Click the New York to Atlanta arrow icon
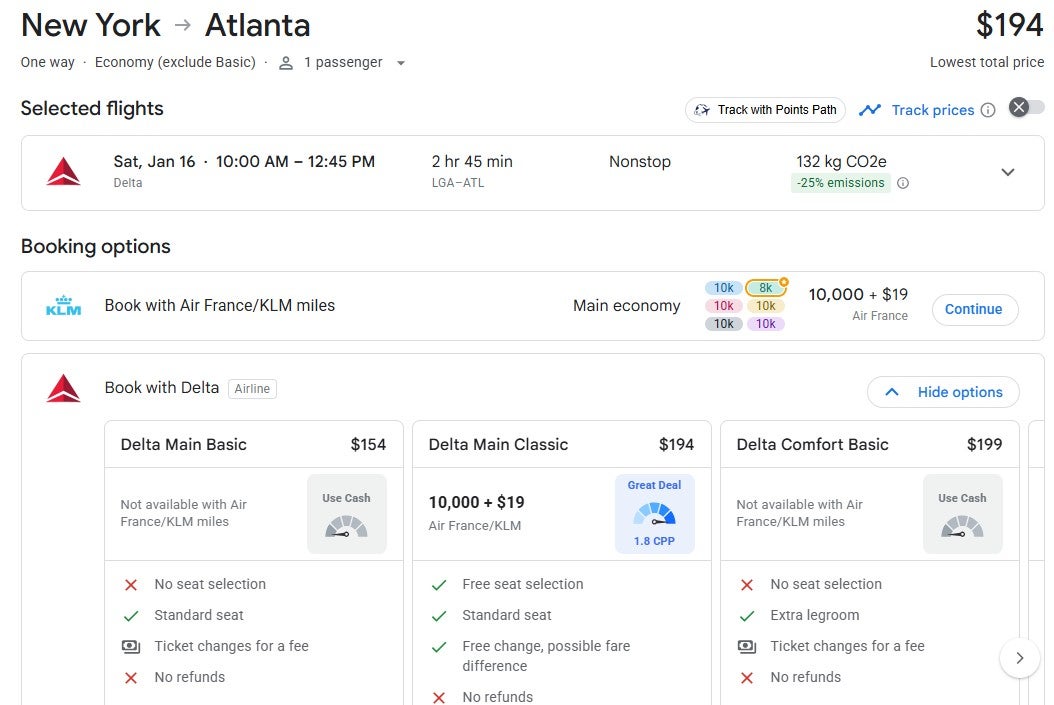This screenshot has height=705, width=1054. coord(183,26)
